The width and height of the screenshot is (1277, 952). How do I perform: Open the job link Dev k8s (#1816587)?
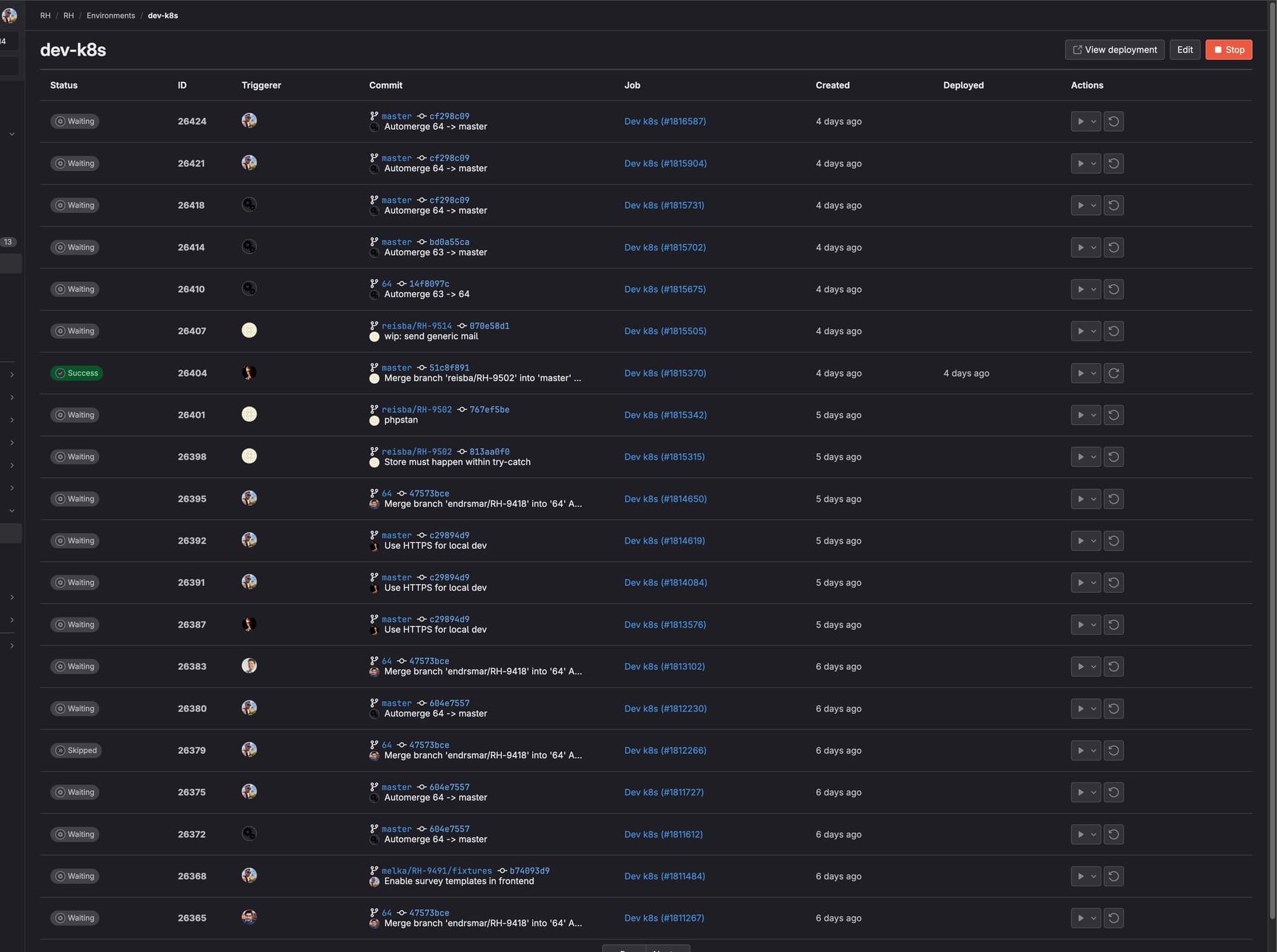pyautogui.click(x=665, y=121)
